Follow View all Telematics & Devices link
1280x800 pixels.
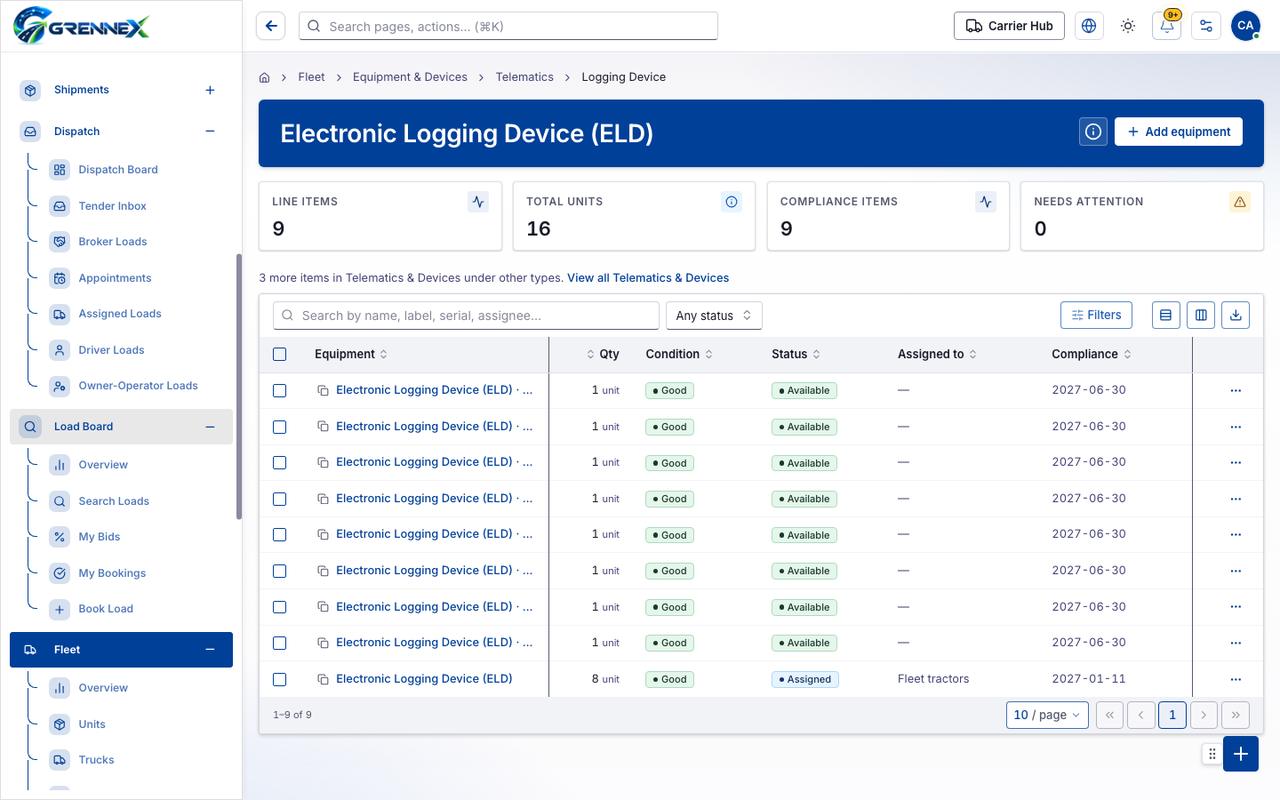coord(648,278)
